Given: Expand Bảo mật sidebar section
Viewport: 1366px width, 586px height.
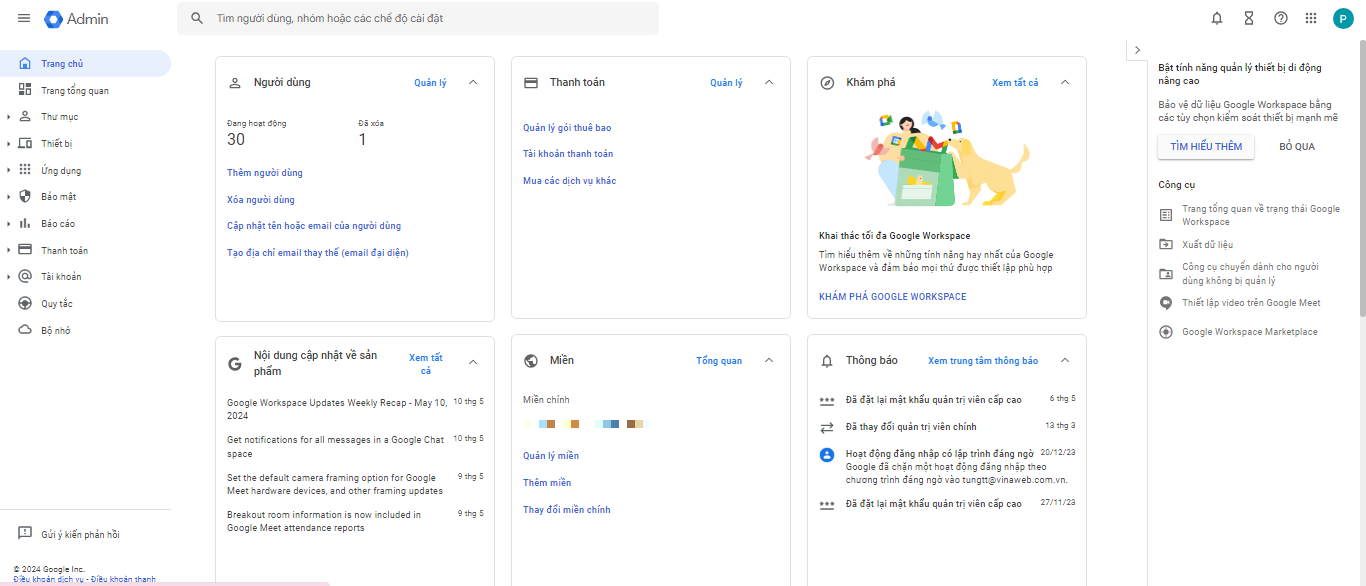Looking at the screenshot, I should 9,197.
